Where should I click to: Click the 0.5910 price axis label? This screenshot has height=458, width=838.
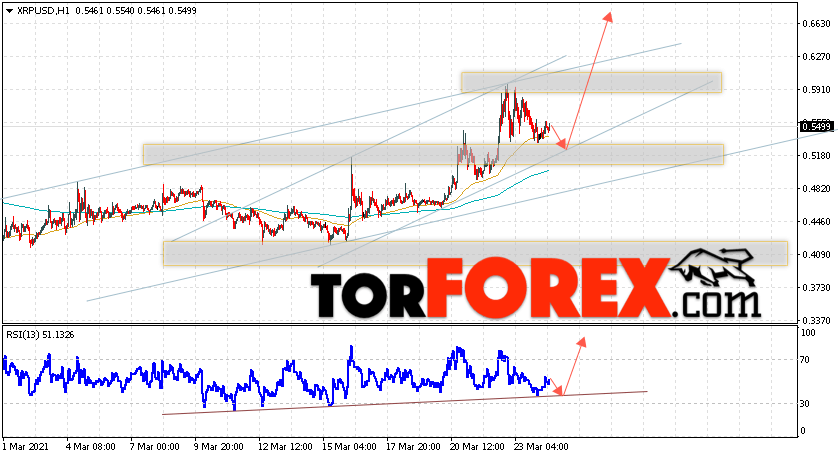[x=817, y=90]
